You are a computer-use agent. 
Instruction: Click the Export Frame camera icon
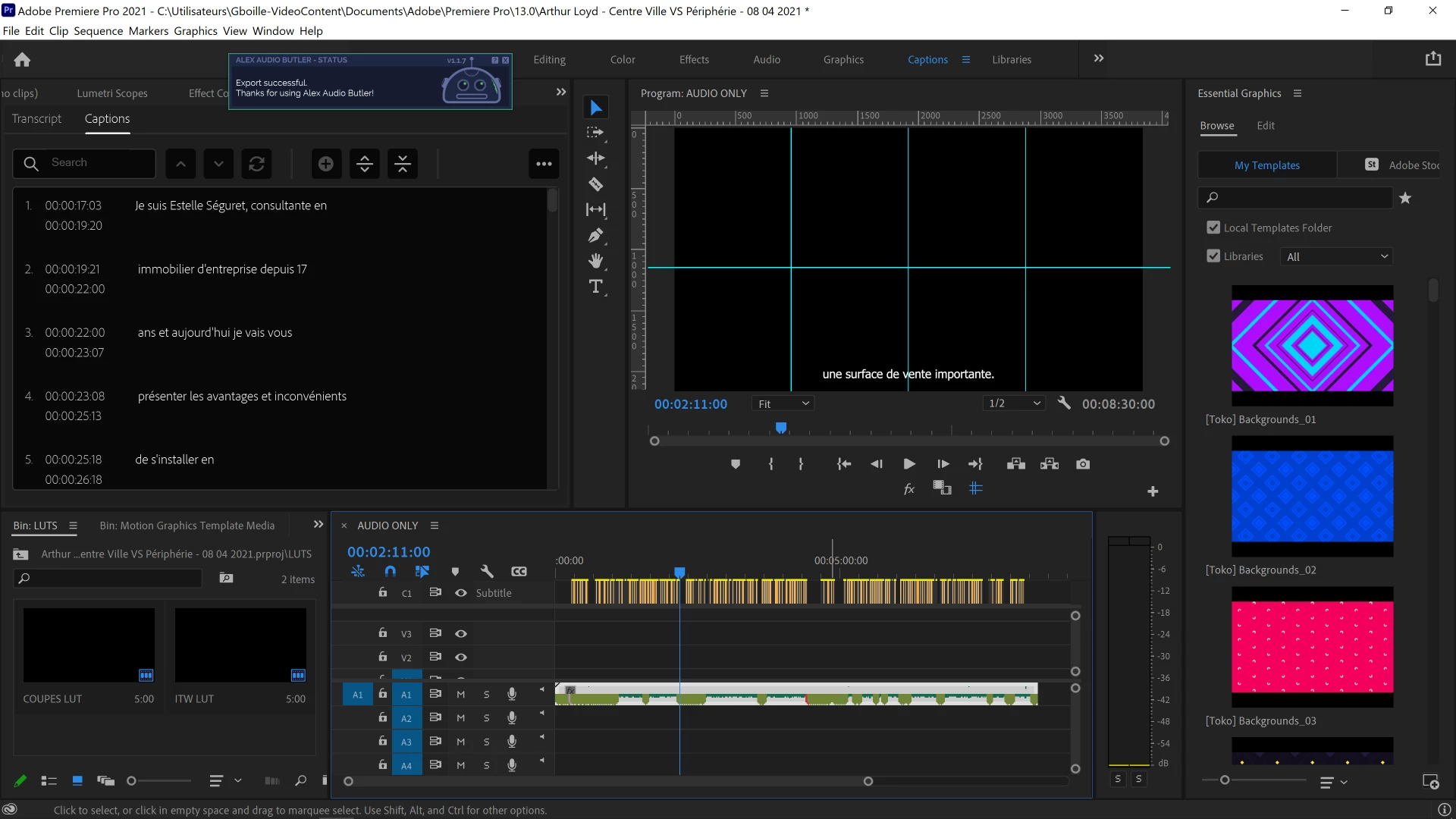point(1083,464)
